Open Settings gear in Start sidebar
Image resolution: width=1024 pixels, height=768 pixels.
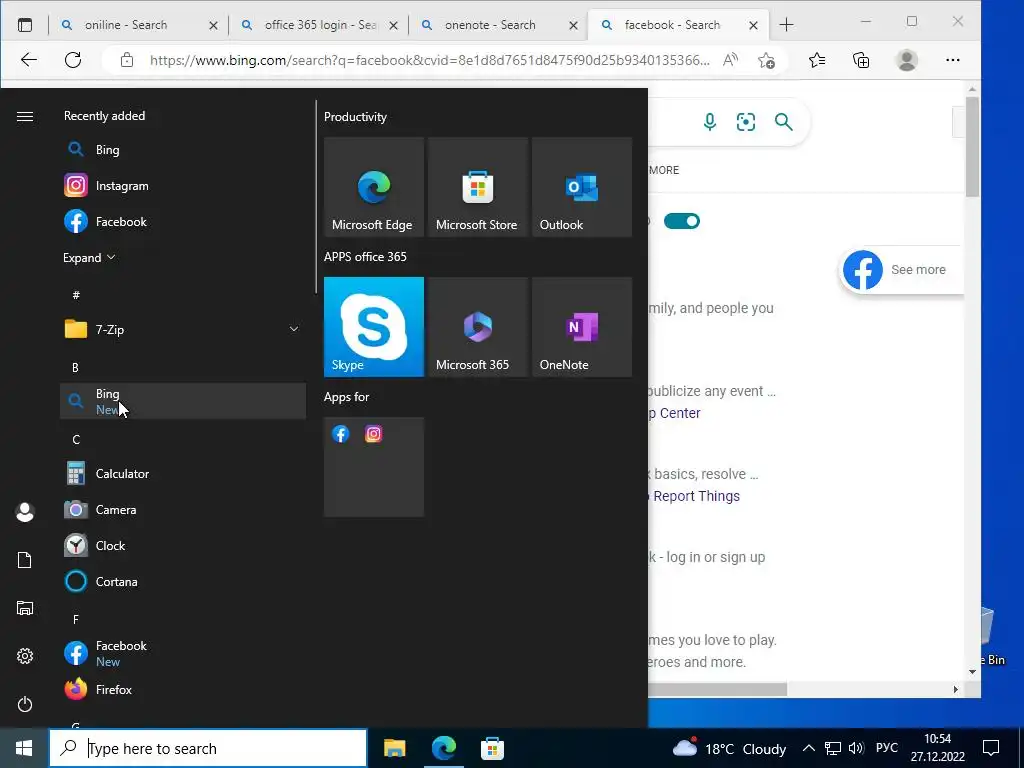[x=25, y=656]
